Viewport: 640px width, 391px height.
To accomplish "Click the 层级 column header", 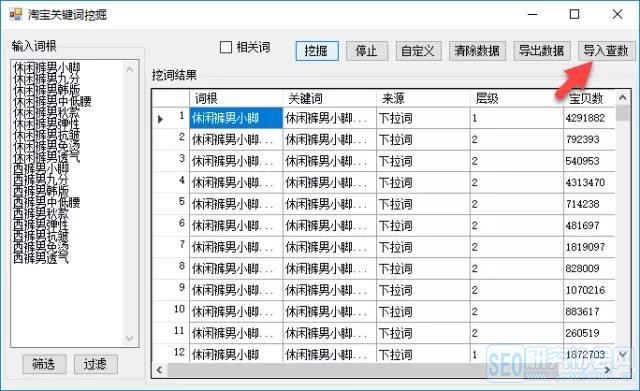I will (x=516, y=98).
